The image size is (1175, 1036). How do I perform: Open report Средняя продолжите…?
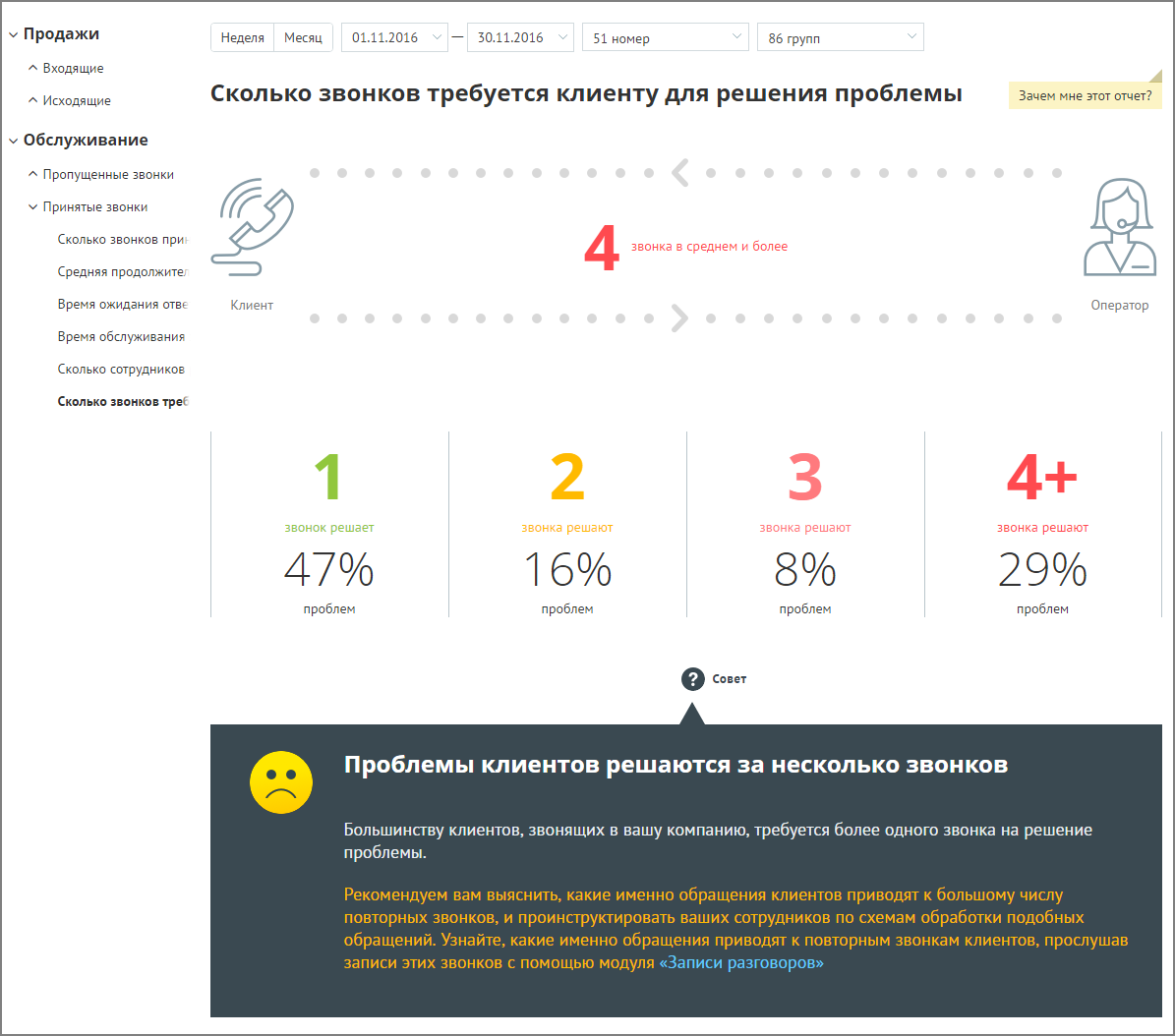point(122,272)
